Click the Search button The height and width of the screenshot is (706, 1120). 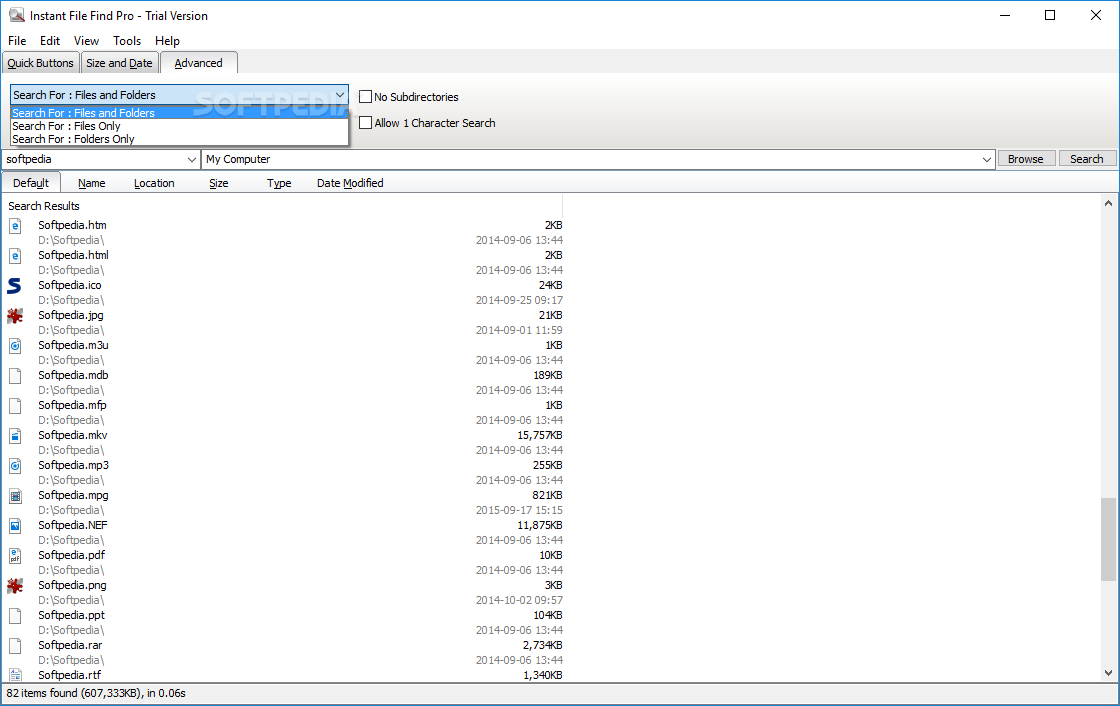click(x=1087, y=159)
